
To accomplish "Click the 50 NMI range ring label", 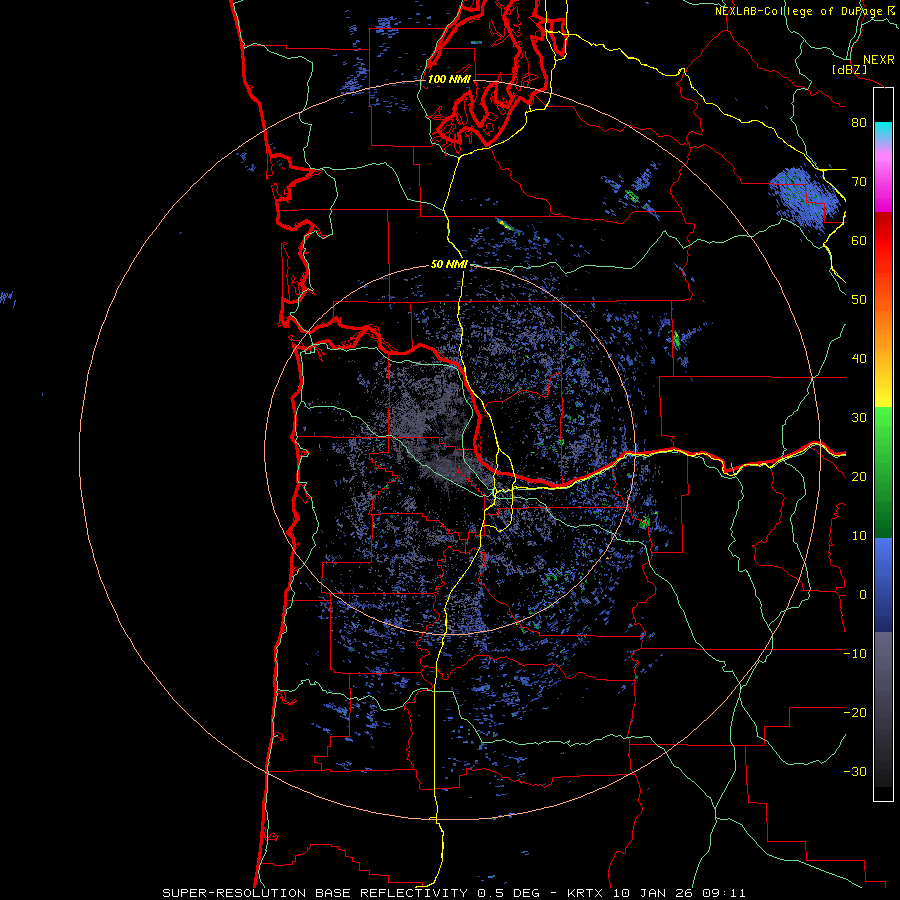I will 449,264.
